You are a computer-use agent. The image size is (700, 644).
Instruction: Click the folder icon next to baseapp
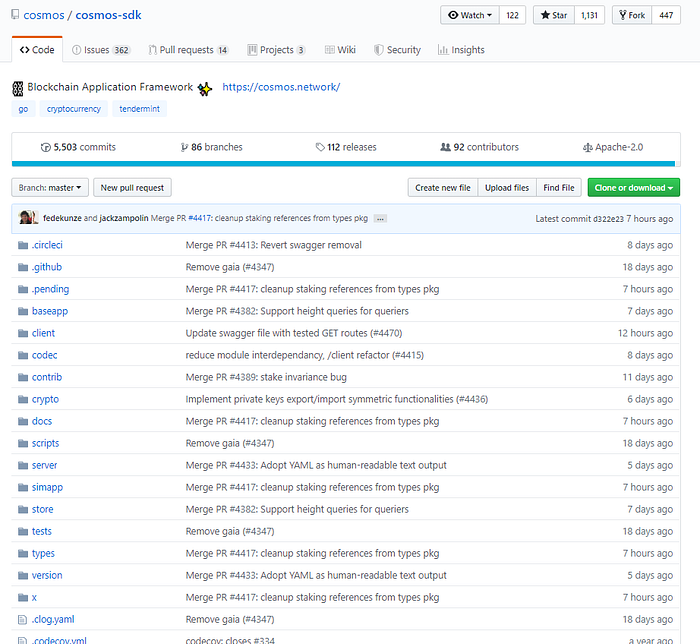(23, 311)
